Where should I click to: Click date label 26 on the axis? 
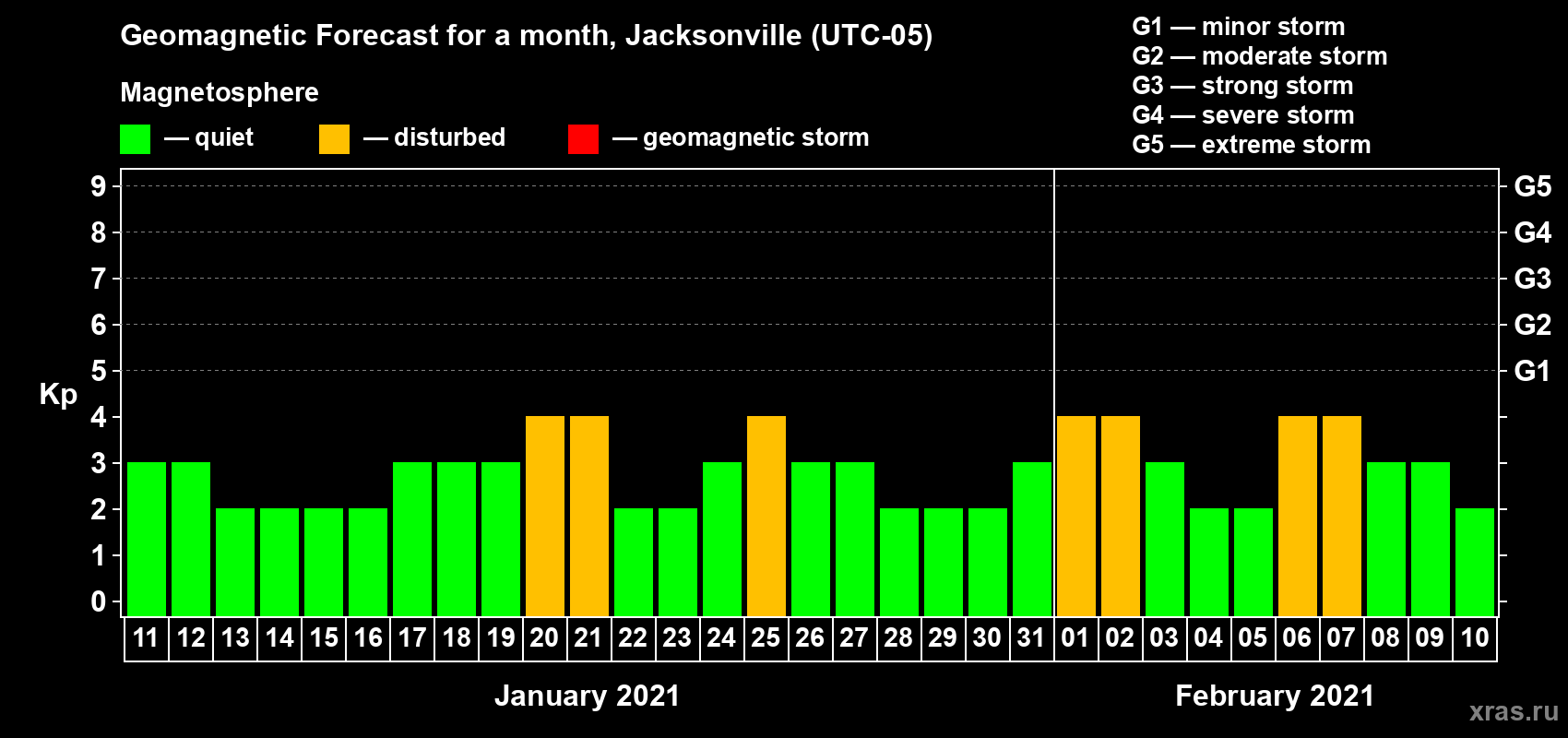tap(810, 638)
